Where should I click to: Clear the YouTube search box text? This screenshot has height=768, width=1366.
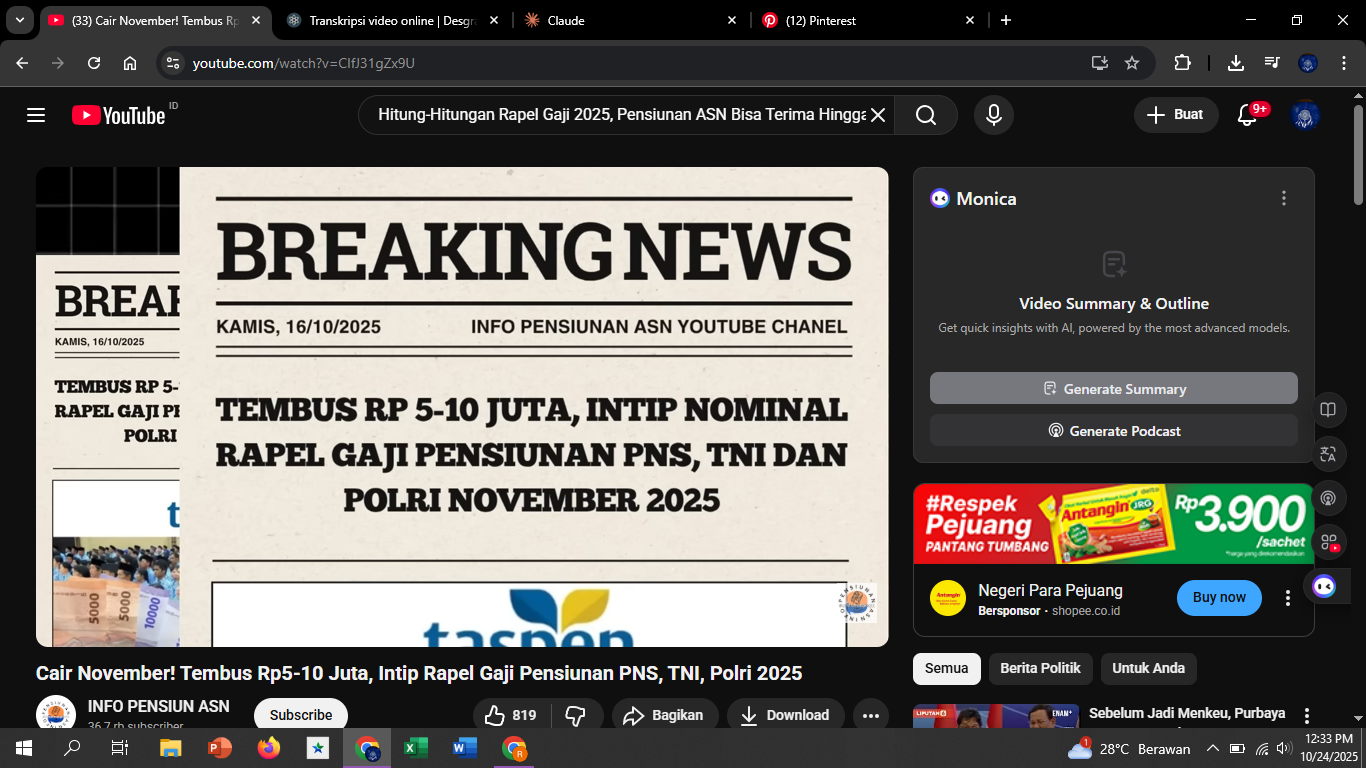[x=877, y=115]
